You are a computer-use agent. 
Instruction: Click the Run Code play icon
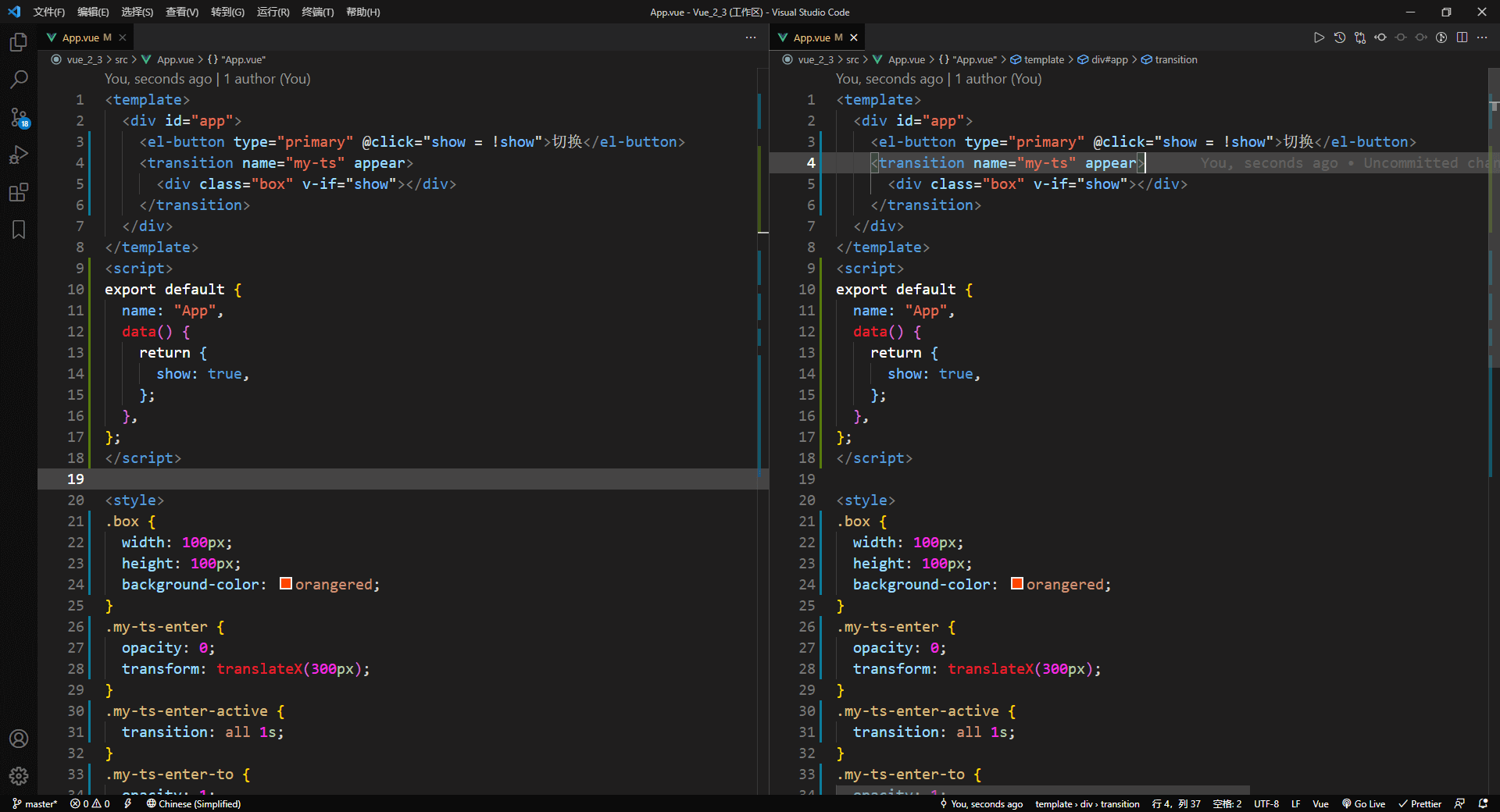[1319, 37]
